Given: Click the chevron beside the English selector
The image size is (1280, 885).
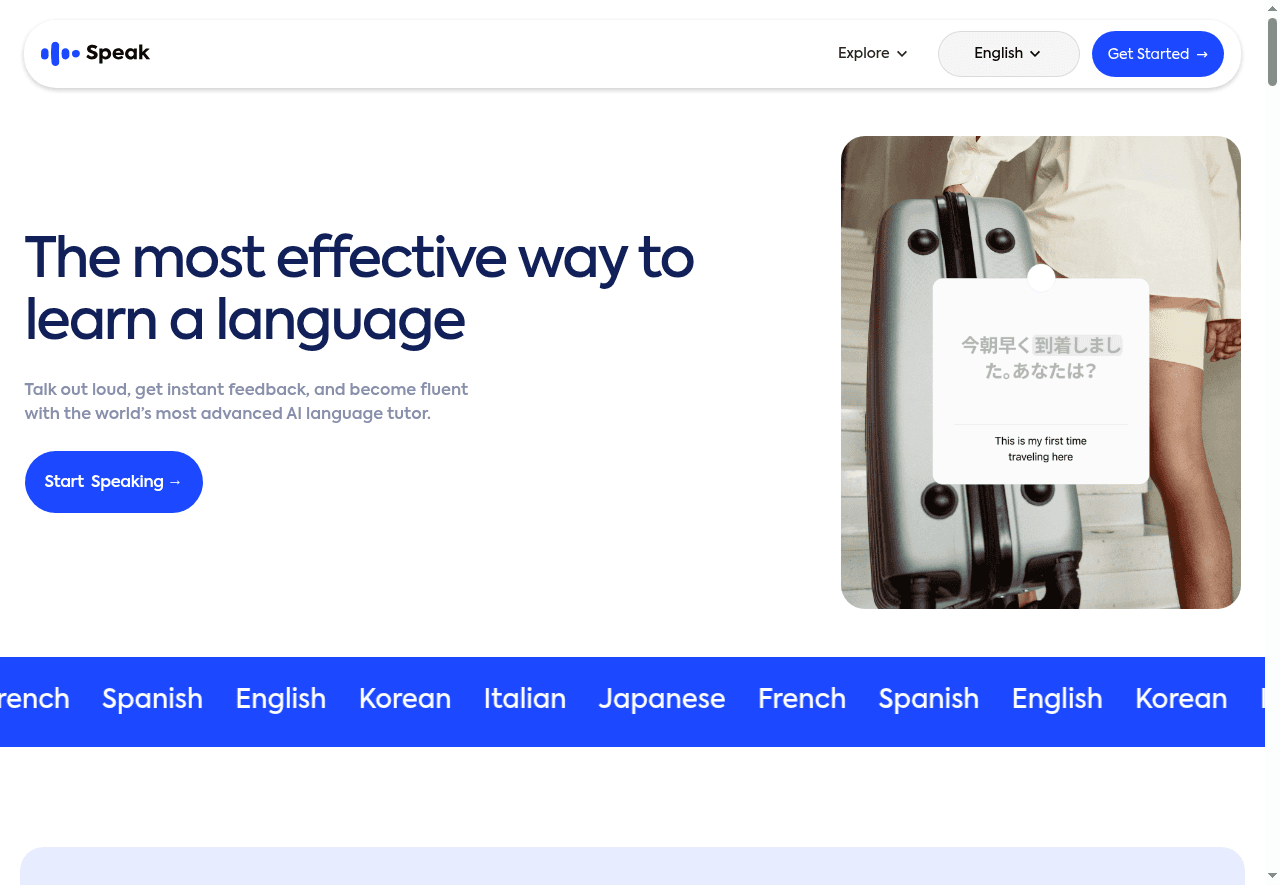Looking at the screenshot, I should pyautogui.click(x=1036, y=54).
